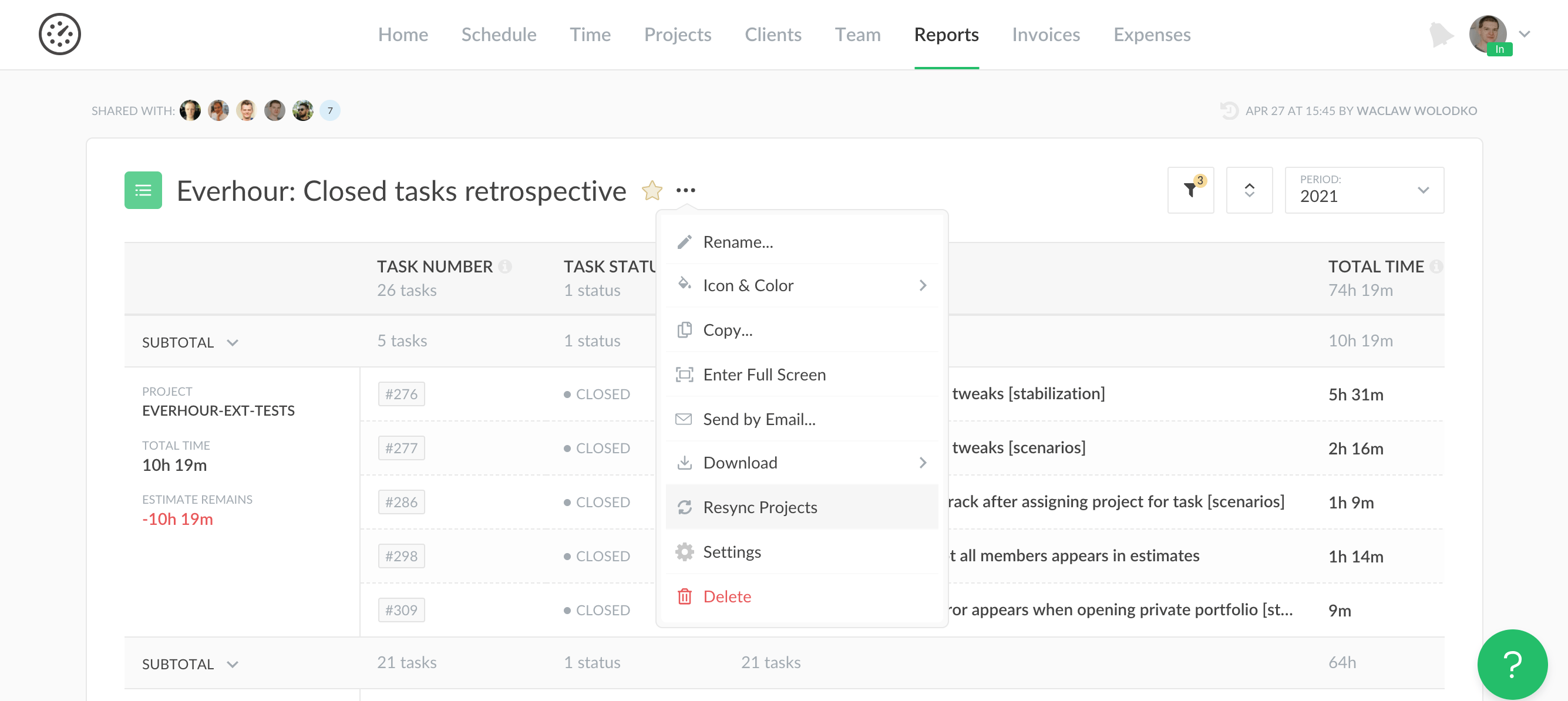
Task: Expand the second Subtotal chevron
Action: 233,664
